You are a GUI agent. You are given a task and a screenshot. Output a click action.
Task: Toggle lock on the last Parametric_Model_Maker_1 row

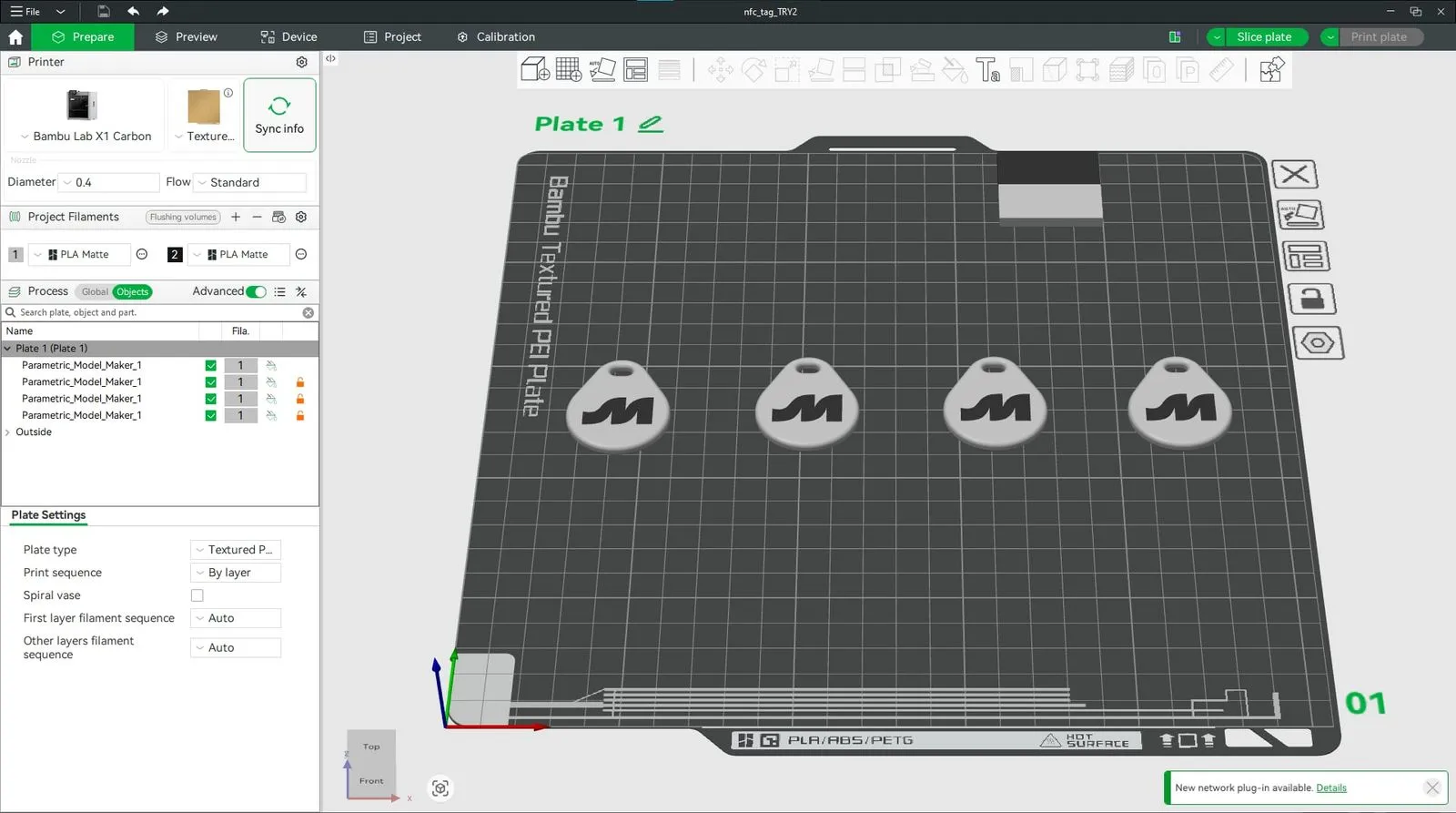[300, 416]
